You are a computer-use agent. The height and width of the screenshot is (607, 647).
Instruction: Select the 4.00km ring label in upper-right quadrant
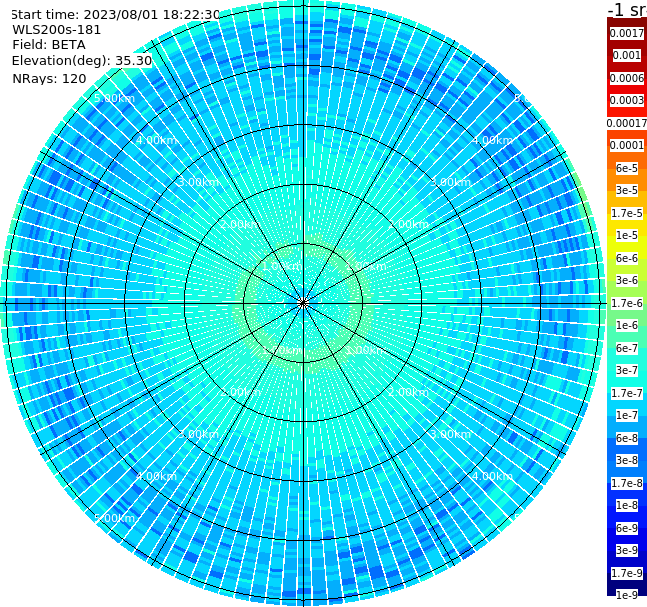click(x=492, y=140)
